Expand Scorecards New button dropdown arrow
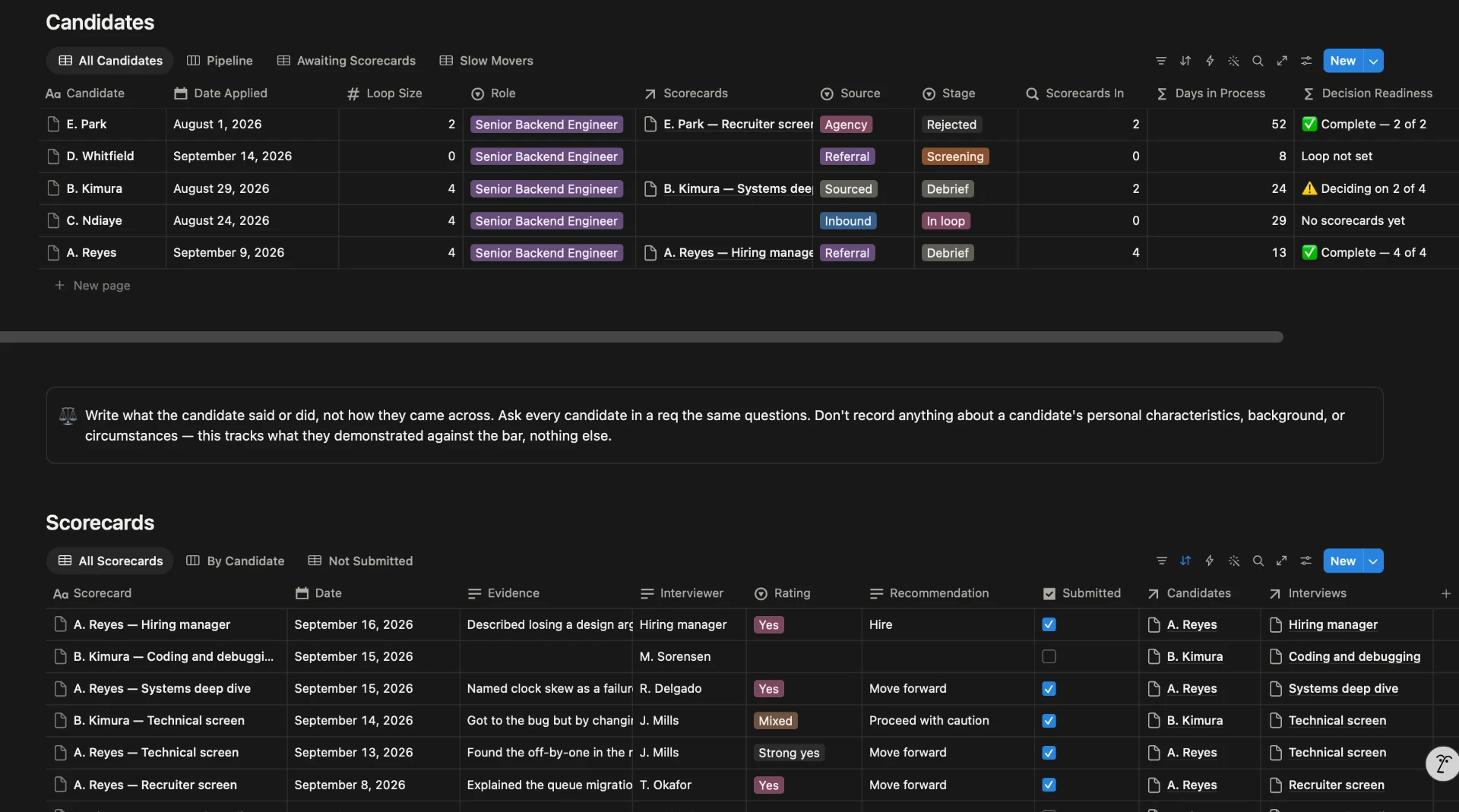Viewport: 1459px width, 812px height. (1373, 561)
